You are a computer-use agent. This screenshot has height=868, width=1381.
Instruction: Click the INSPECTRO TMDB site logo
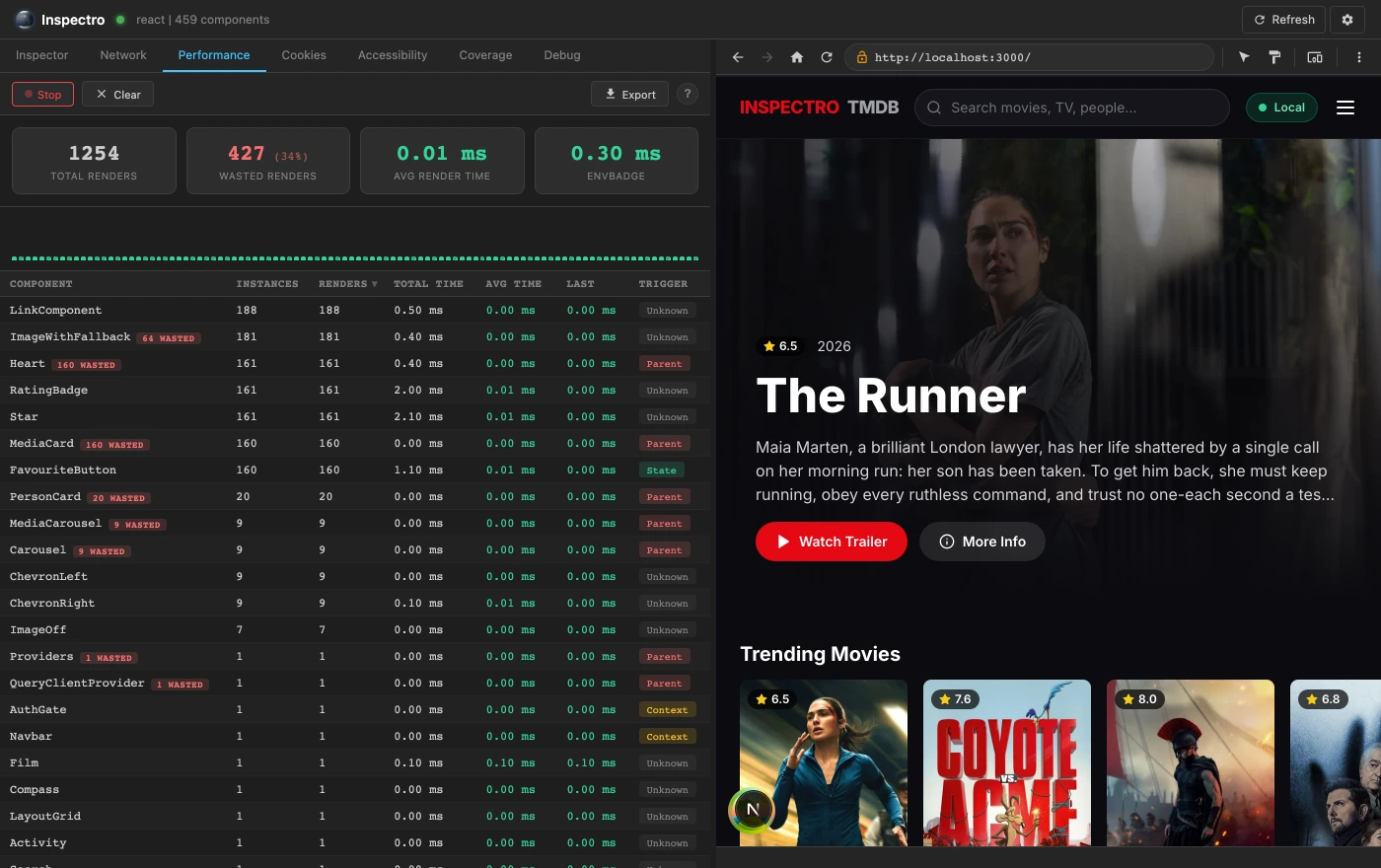820,108
